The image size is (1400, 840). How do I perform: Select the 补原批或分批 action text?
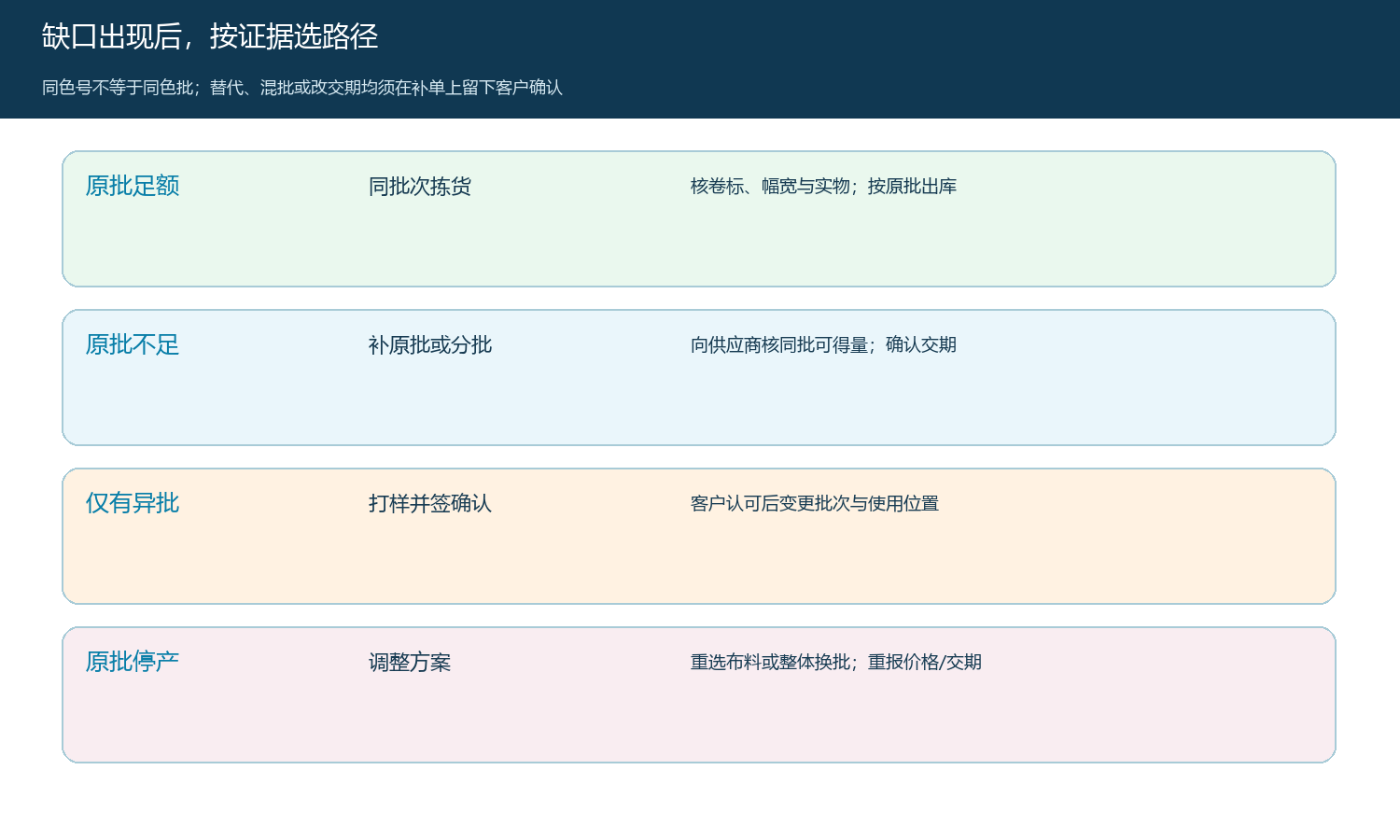tap(430, 345)
